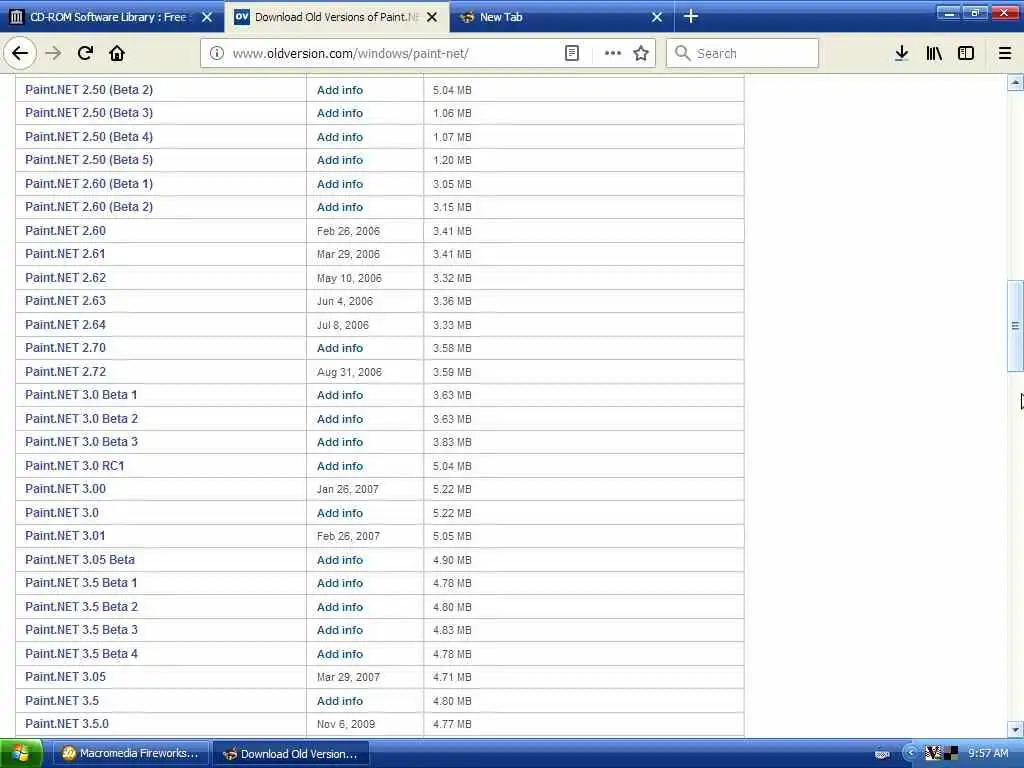Viewport: 1024px width, 768px height.
Task: Click Add info for Paint.NET 2.60 (Beta 2)
Action: (340, 207)
